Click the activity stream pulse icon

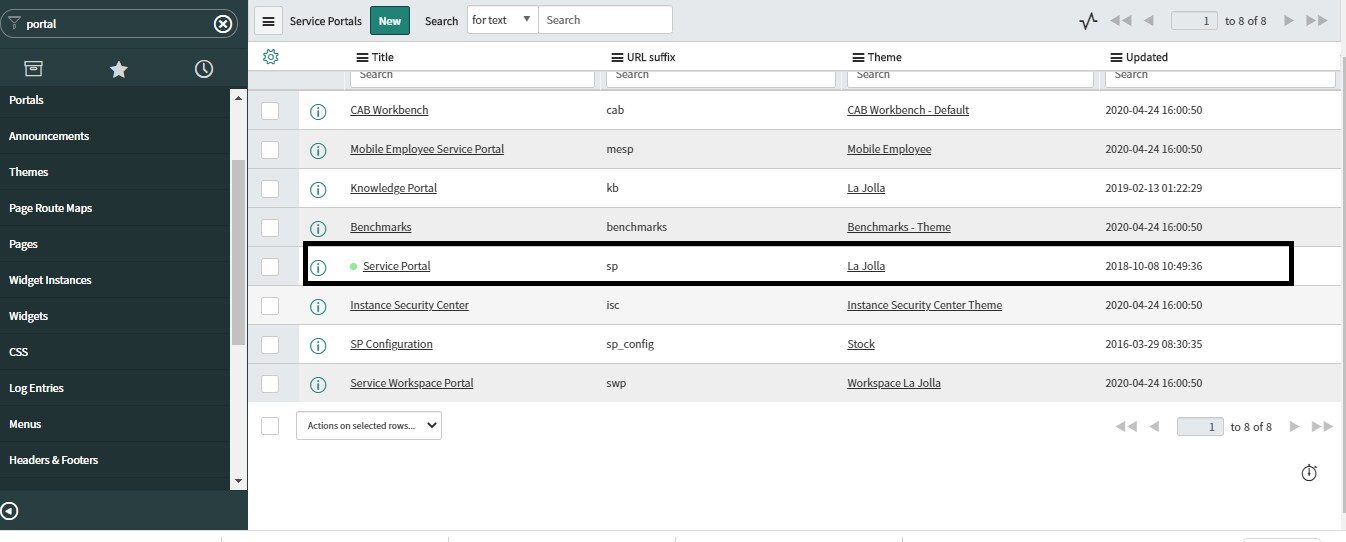(x=1089, y=21)
